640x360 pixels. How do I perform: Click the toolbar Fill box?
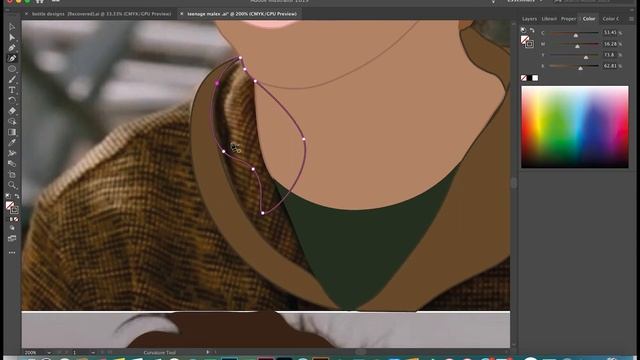[x=10, y=205]
